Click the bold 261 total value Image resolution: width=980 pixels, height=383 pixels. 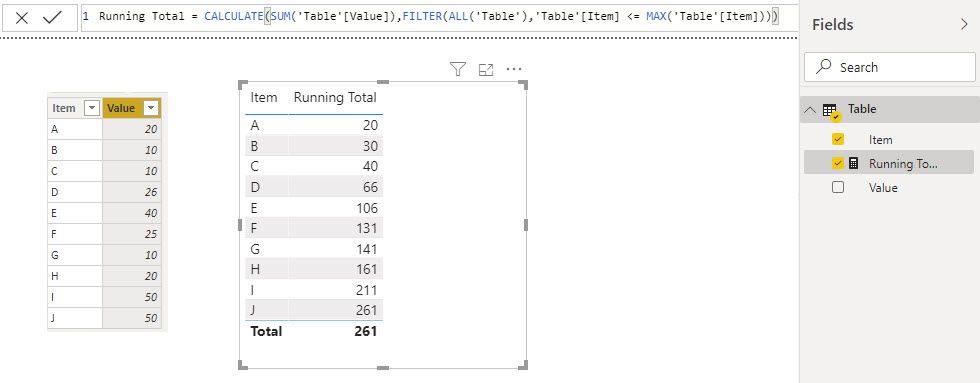click(366, 331)
